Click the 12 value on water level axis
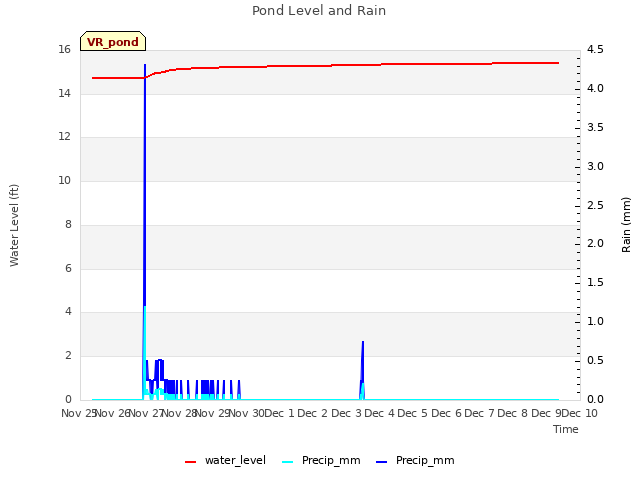Image resolution: width=640 pixels, height=480 pixels. pos(64,137)
